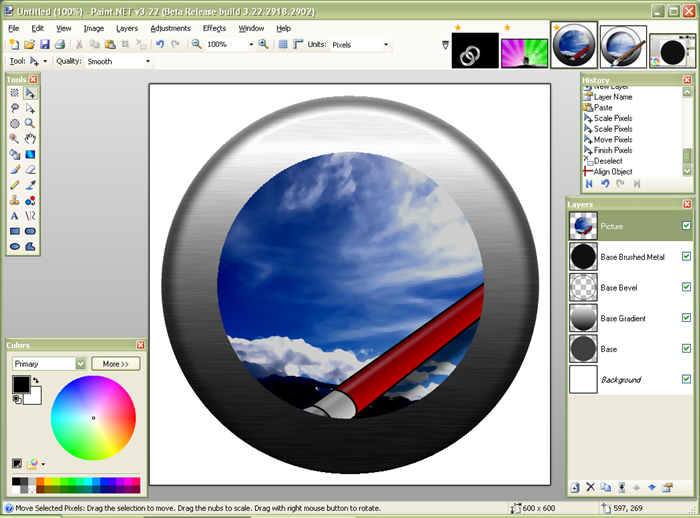The image size is (700, 518).
Task: Open the image list dropdown arrow
Action: 445,45
